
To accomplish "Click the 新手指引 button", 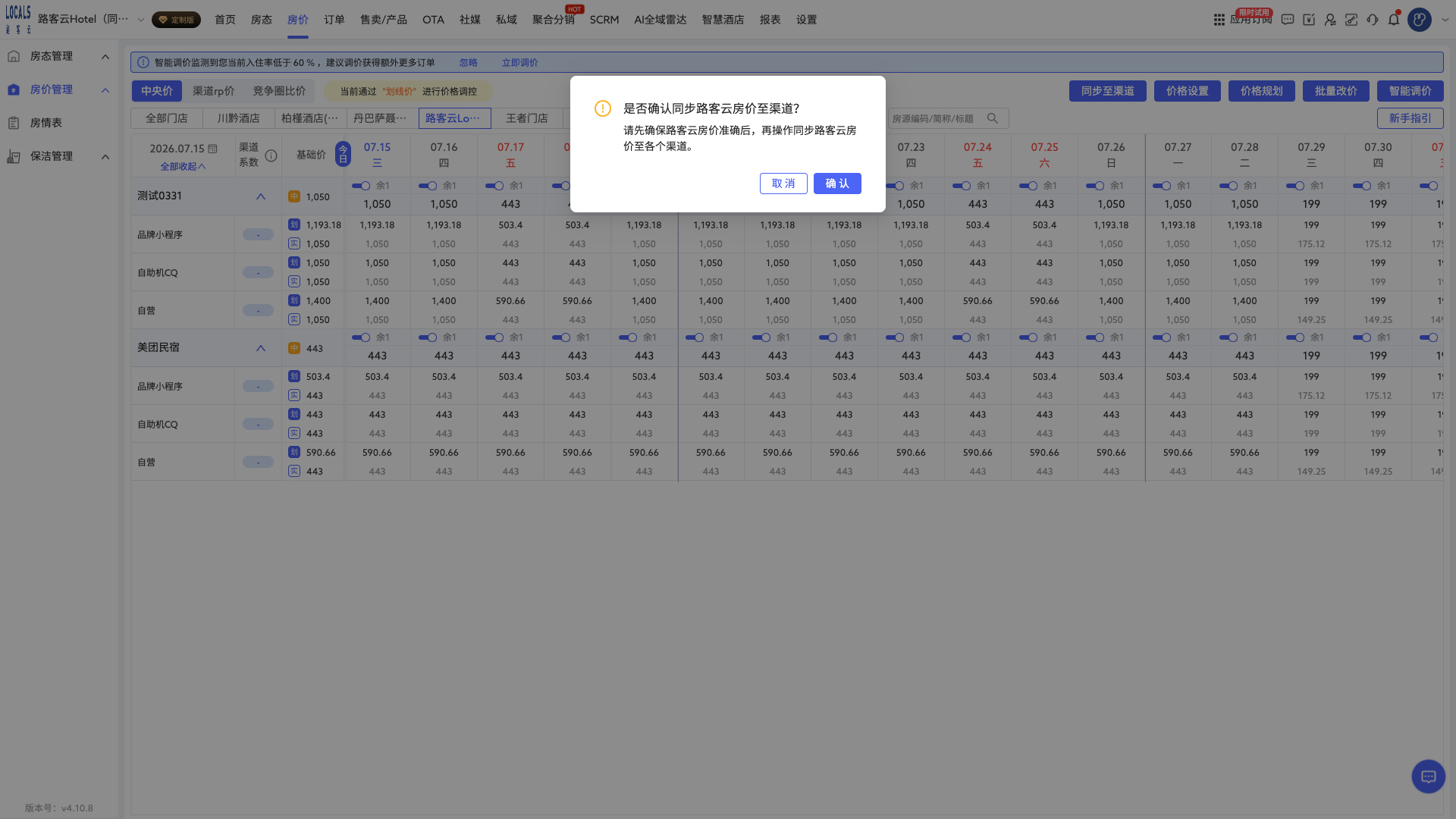I will (x=1410, y=118).
